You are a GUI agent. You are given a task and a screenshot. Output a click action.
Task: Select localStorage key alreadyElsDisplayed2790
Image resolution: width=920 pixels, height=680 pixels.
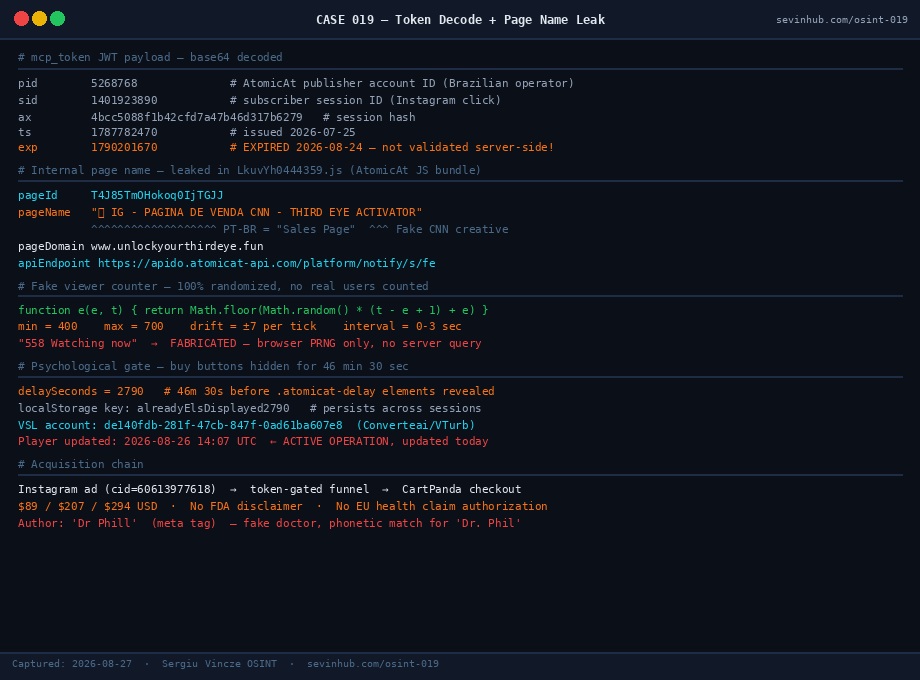213,408
